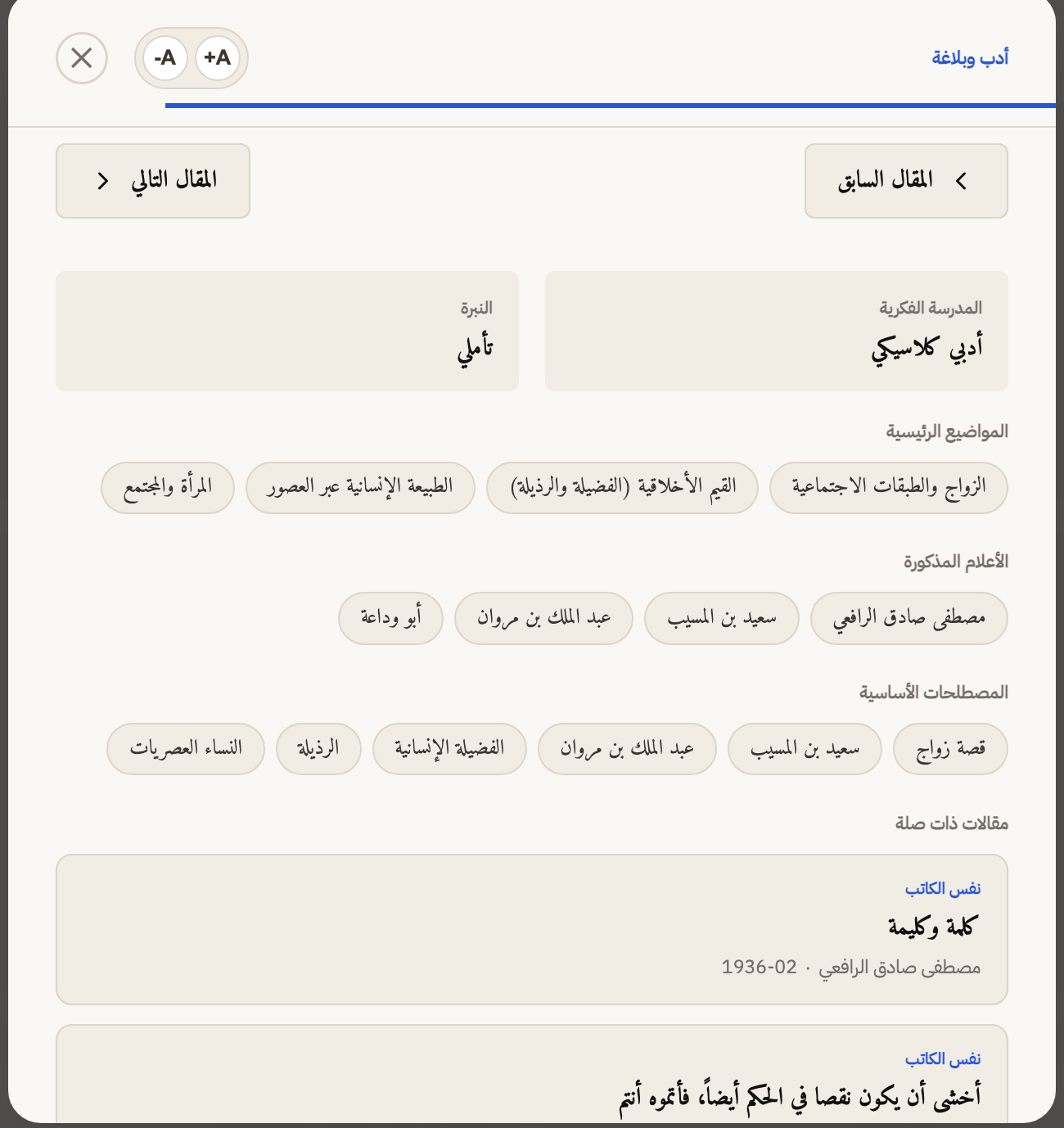Viewport: 1064px width, 1128px height.
Task: Select the topic tag الزواج والطبقات الاجتماعية
Action: (x=888, y=487)
